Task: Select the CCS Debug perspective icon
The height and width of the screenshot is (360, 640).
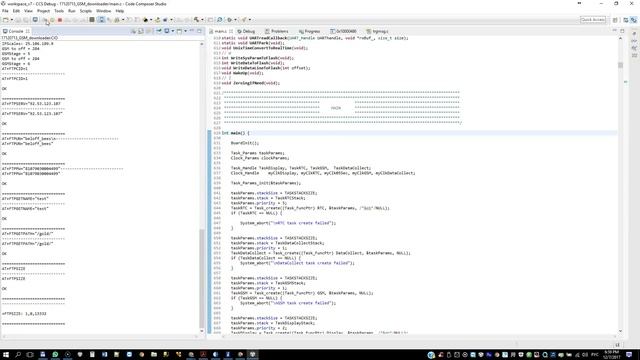Action: (633, 20)
